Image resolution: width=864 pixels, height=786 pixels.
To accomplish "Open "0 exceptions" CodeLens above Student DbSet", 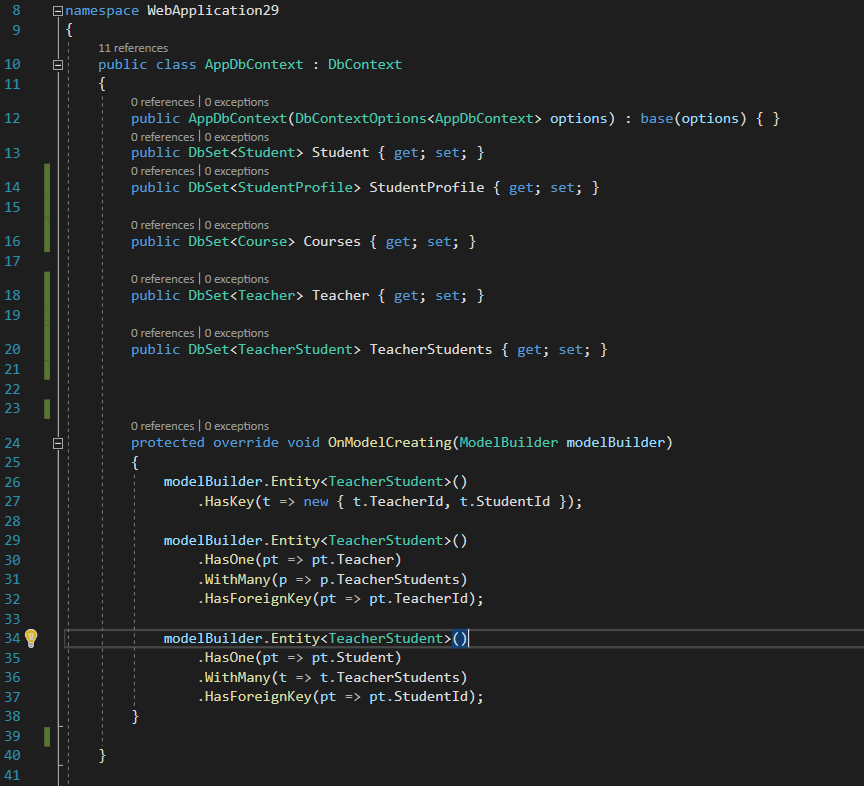I will point(236,137).
